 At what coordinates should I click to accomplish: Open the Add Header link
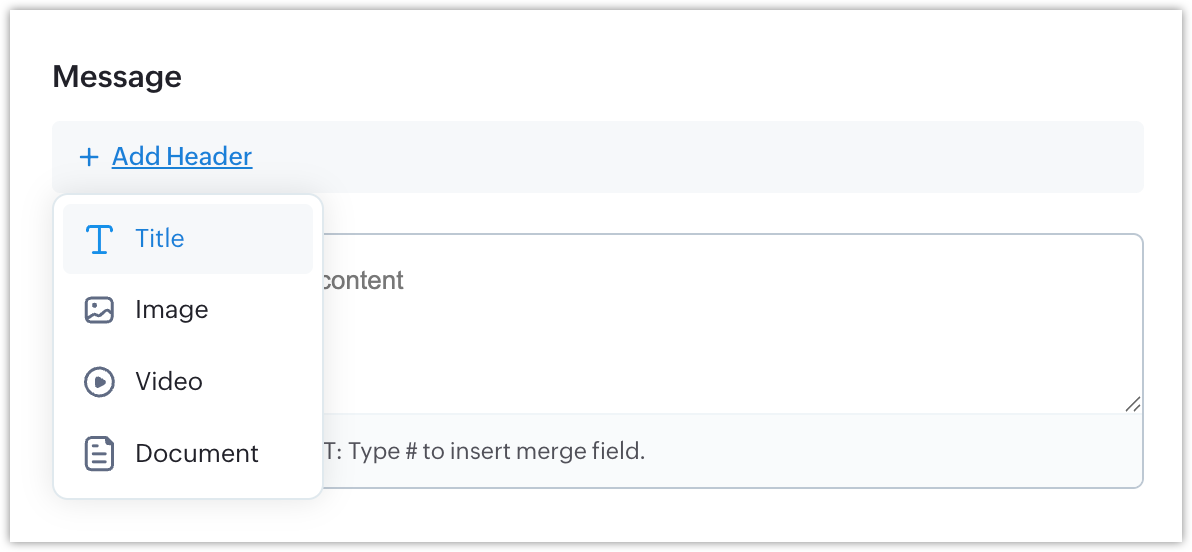182,157
